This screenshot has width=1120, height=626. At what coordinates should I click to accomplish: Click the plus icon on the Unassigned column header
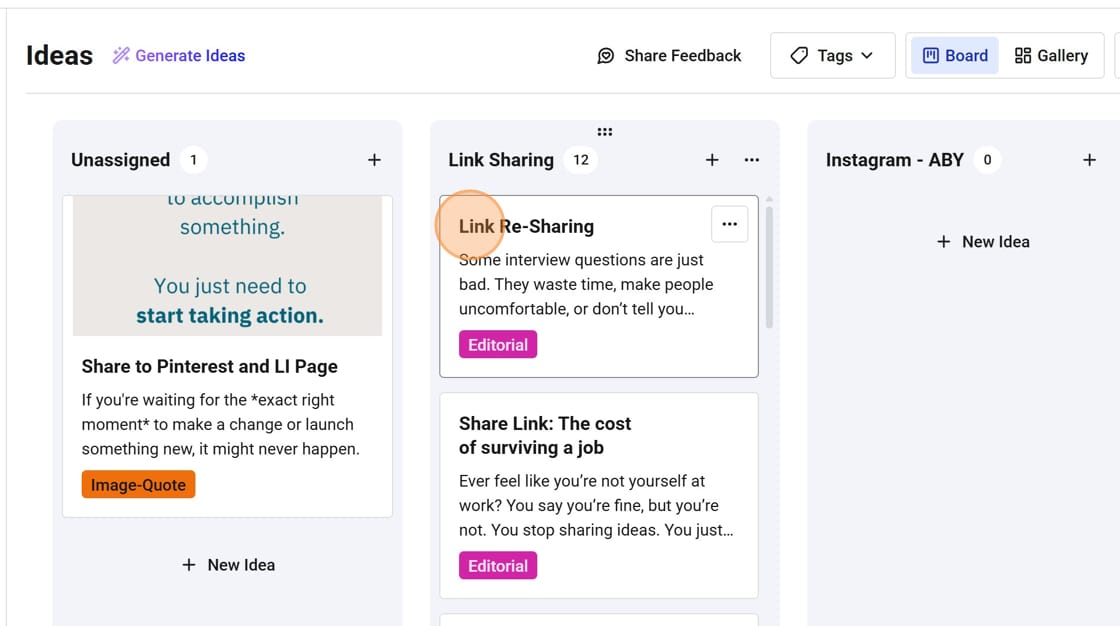[374, 159]
